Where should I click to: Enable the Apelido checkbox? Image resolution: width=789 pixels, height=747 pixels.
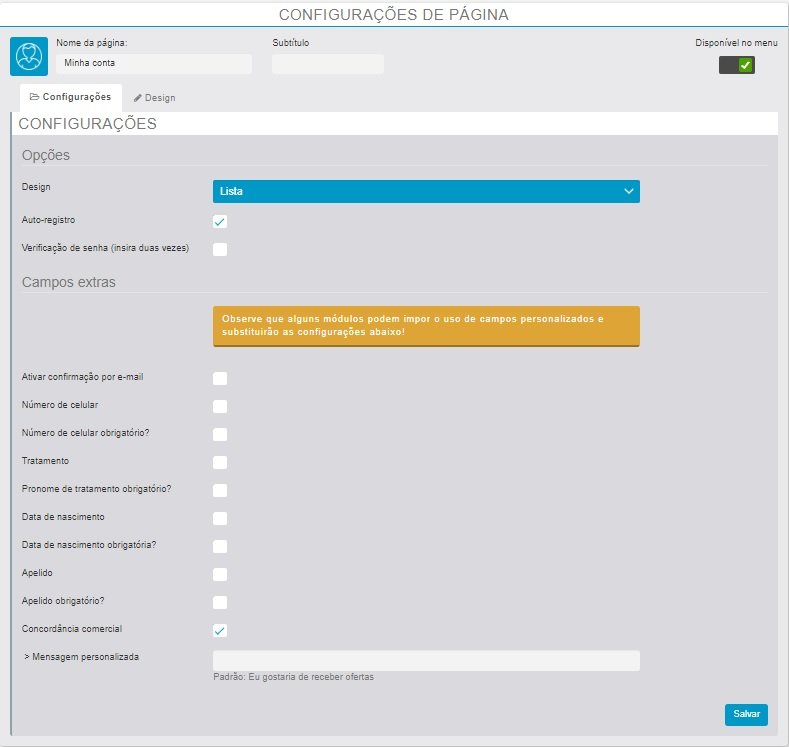click(220, 574)
